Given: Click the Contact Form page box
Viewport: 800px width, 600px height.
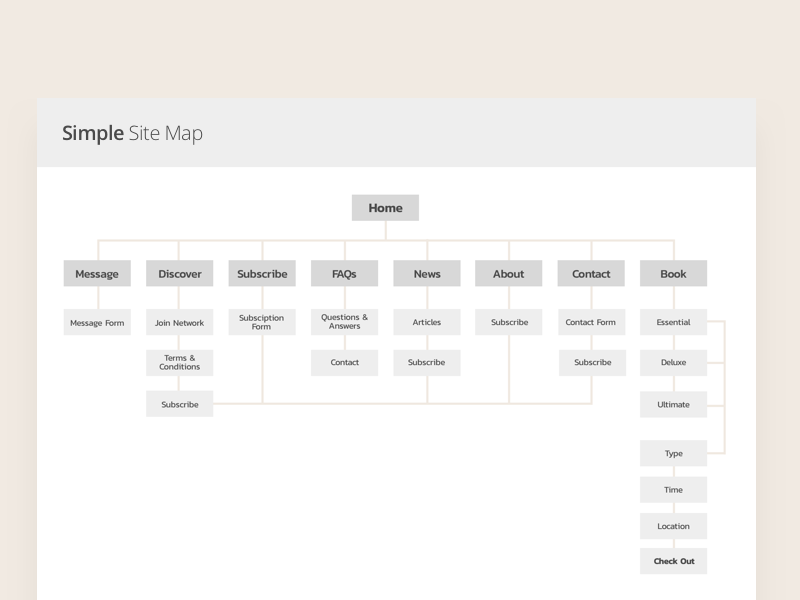Looking at the screenshot, I should 591,323.
